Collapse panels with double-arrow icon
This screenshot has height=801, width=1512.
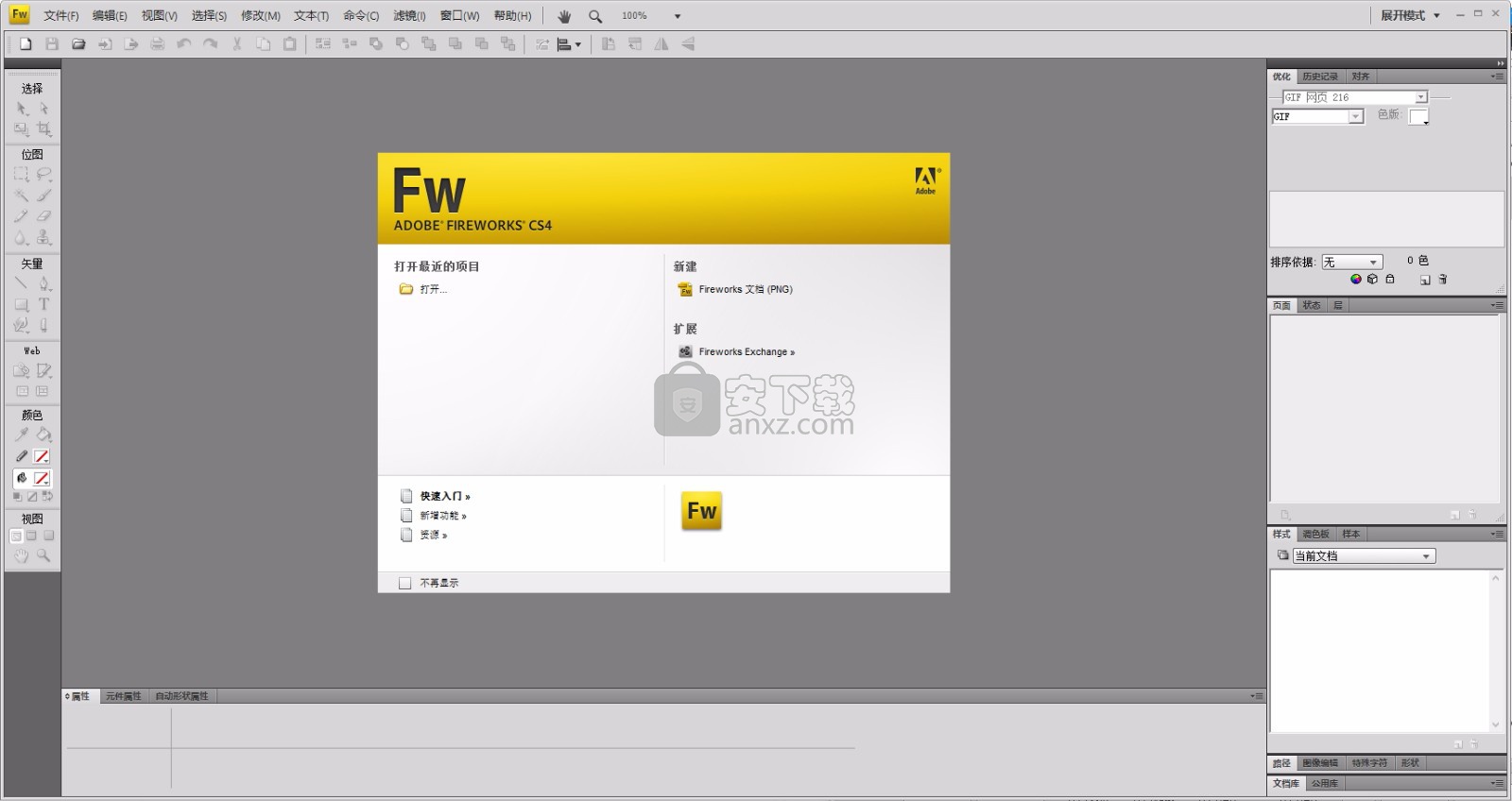pos(1500,63)
